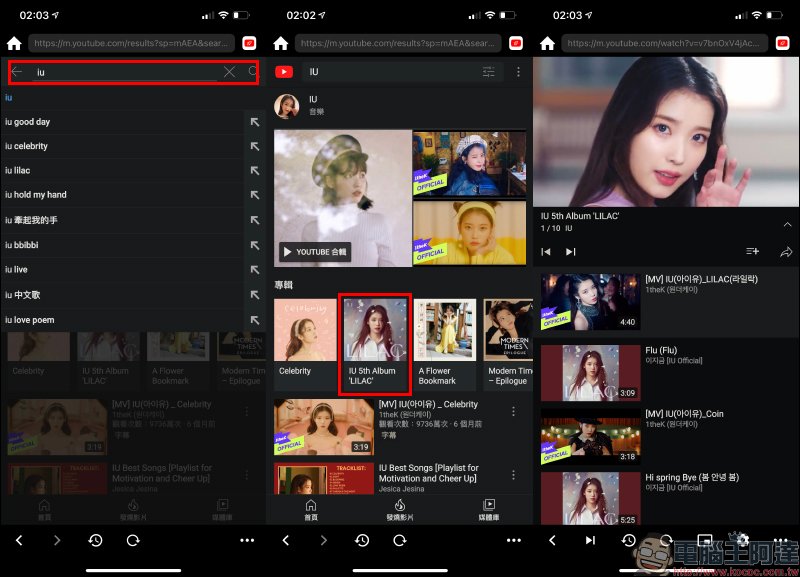
Task: Tap the back arrow in the search bar
Action: pyautogui.click(x=17, y=72)
